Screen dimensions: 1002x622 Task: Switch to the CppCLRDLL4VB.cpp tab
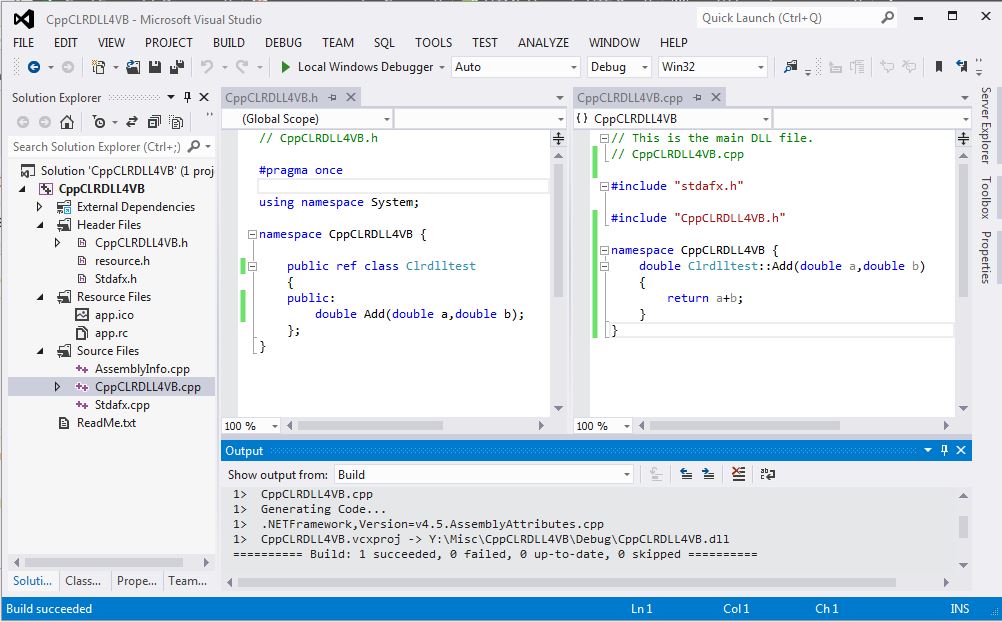pos(630,97)
